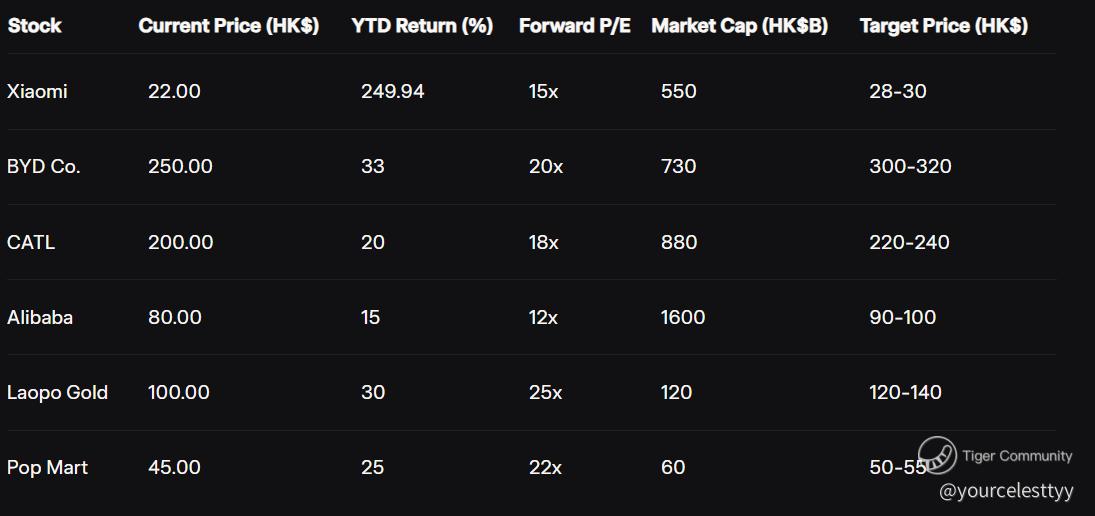Select the CATL stock name cell
The width and height of the screenshot is (1095, 516).
(x=31, y=242)
